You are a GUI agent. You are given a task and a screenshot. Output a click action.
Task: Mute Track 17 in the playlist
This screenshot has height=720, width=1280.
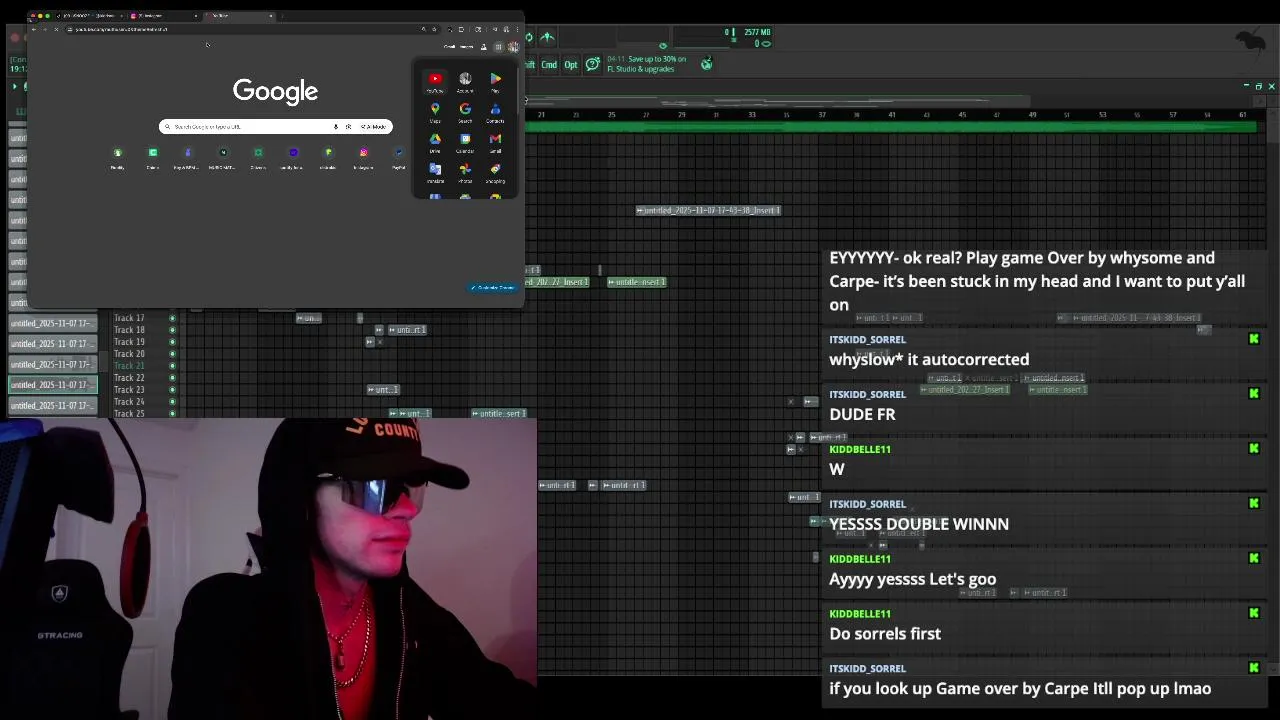pyautogui.click(x=172, y=318)
